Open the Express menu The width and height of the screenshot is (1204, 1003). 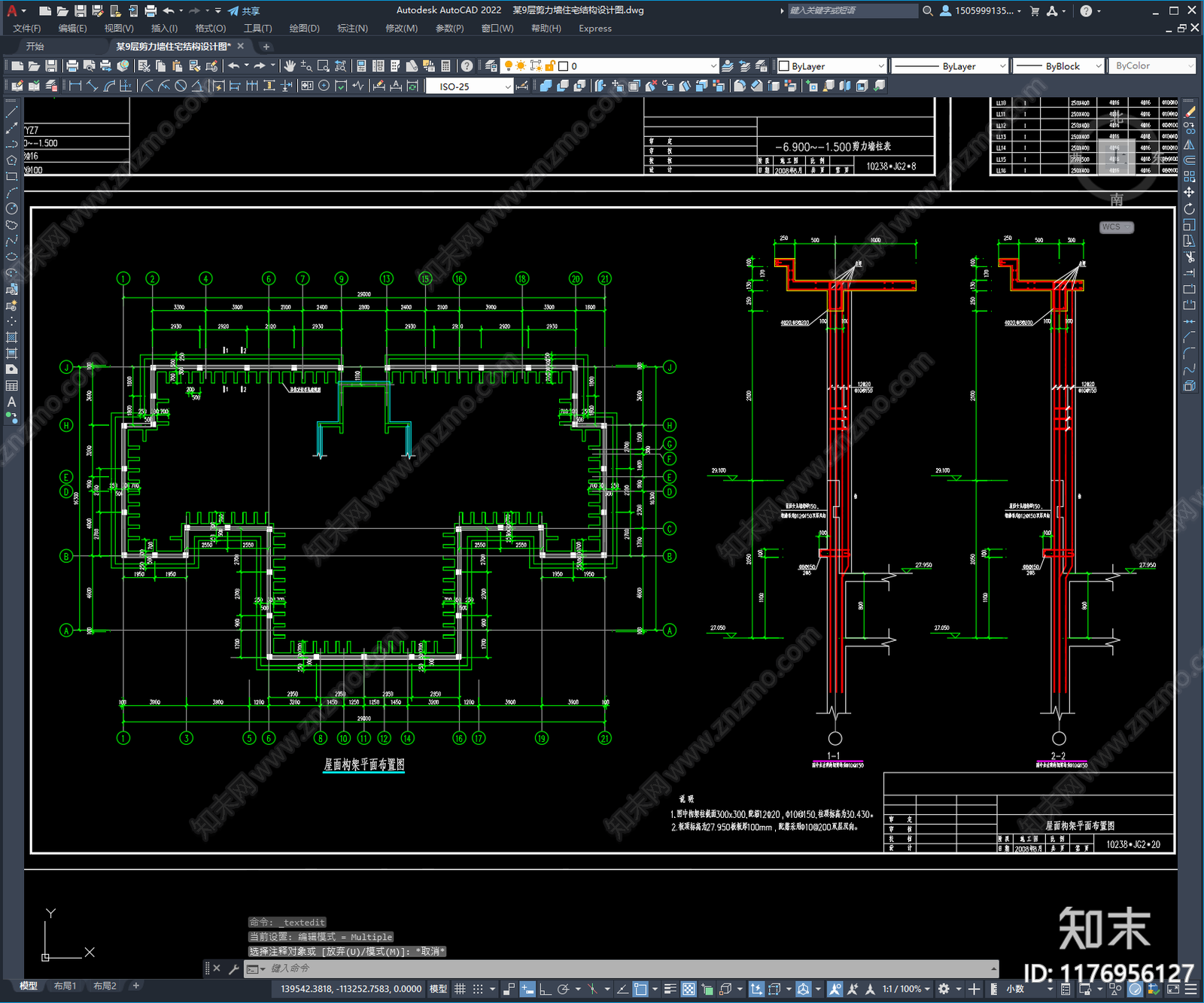click(595, 29)
